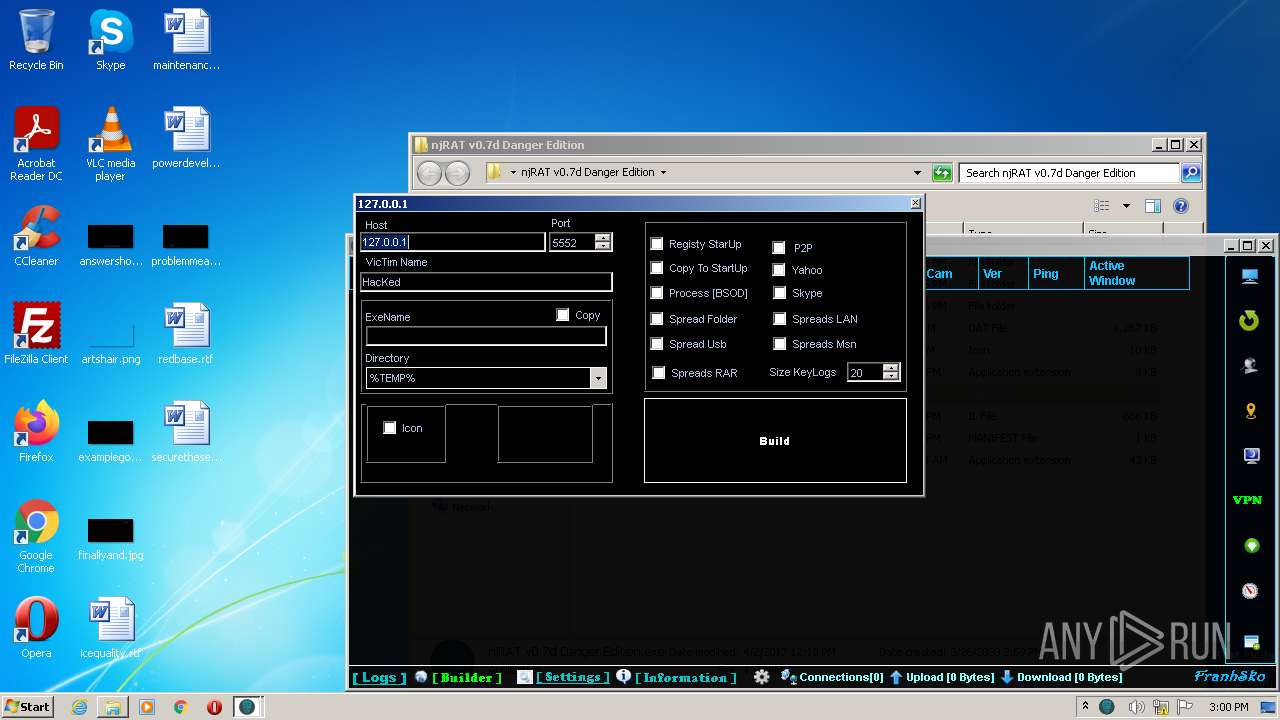
Task: Check the Spread Usb option
Action: point(657,344)
